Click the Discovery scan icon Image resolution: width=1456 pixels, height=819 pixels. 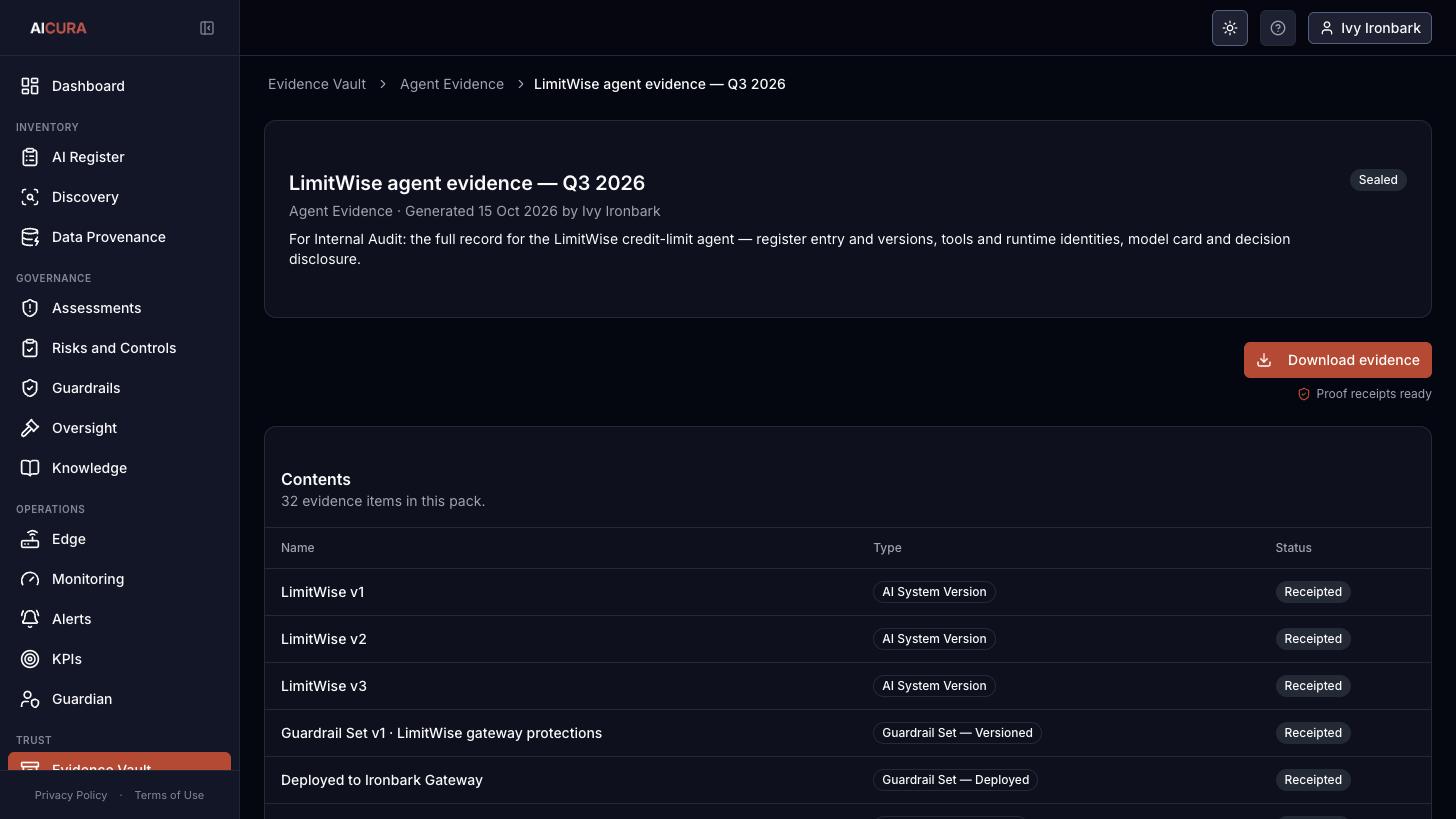point(30,197)
